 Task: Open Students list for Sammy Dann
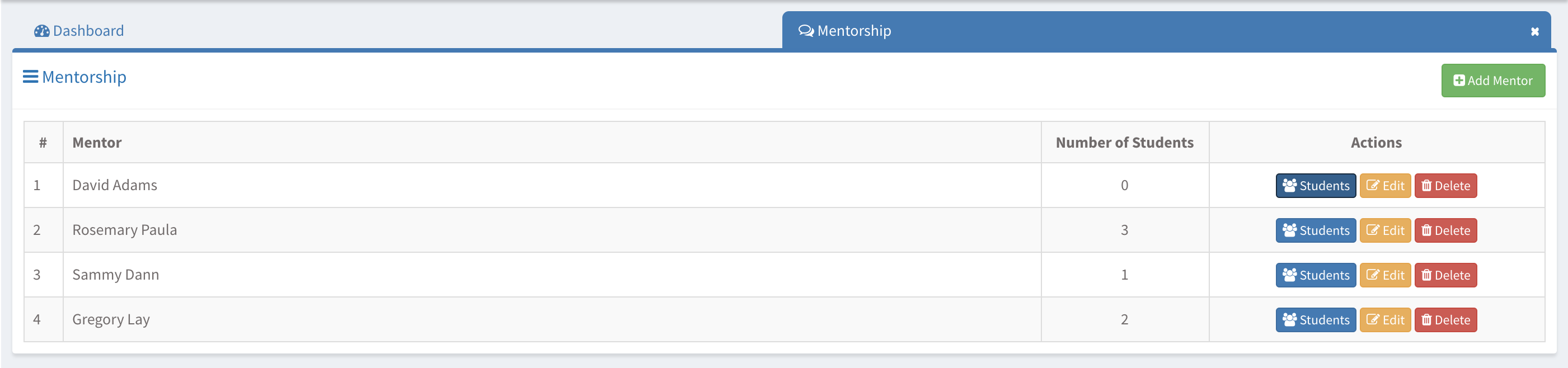[x=1316, y=276]
